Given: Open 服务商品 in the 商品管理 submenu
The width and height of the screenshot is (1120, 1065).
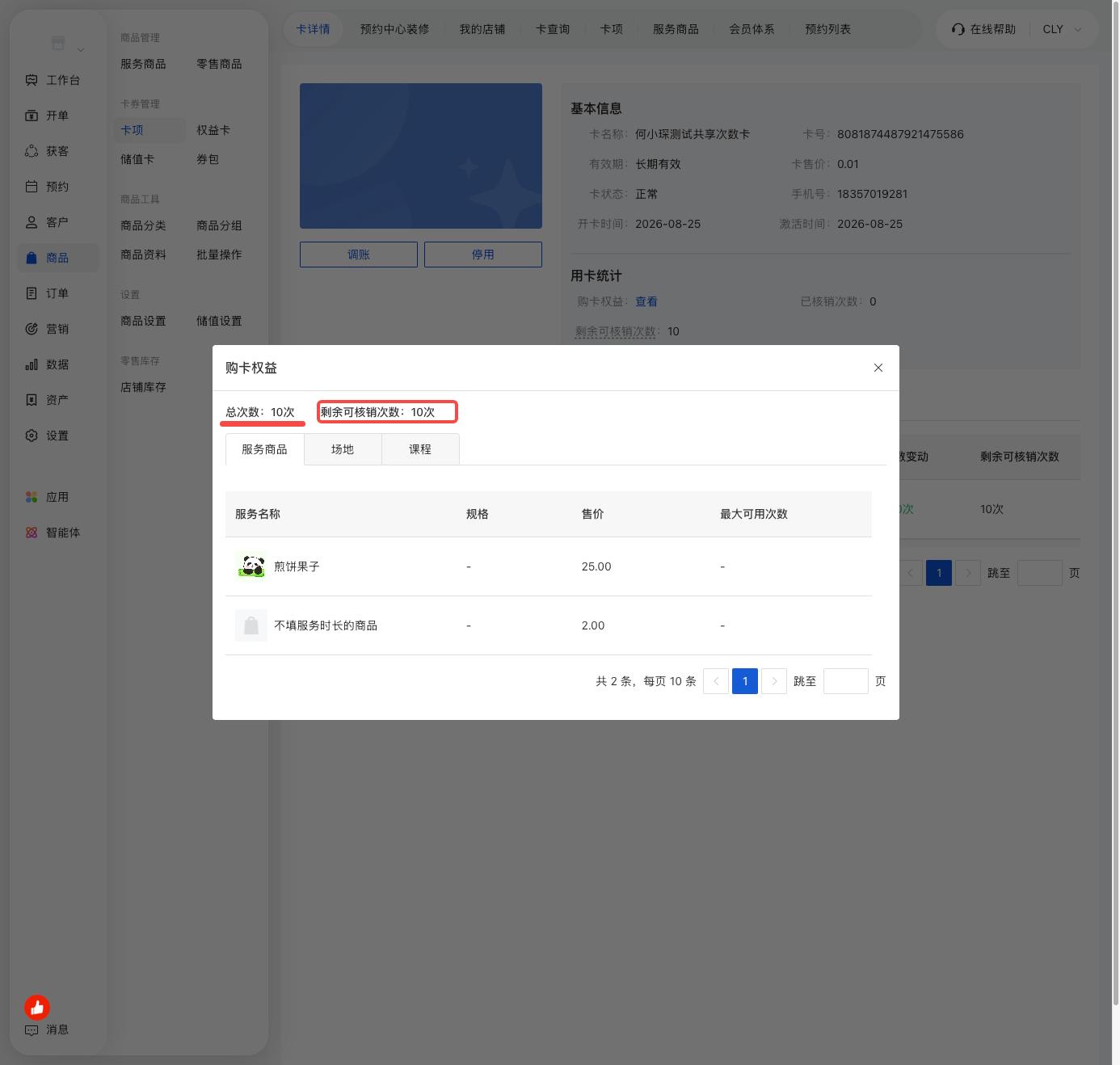Looking at the screenshot, I should [143, 64].
